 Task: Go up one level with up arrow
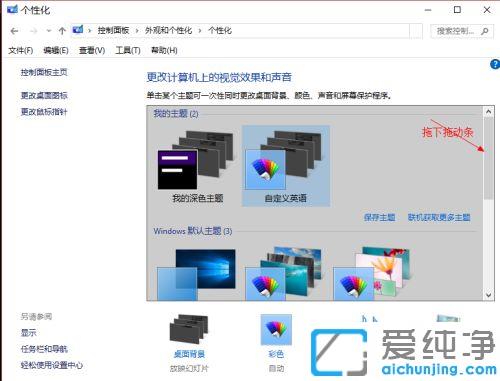coord(62,31)
